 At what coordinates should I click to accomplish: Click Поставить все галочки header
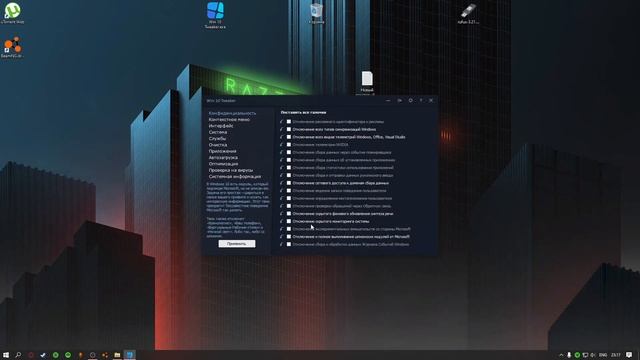[x=303, y=112]
